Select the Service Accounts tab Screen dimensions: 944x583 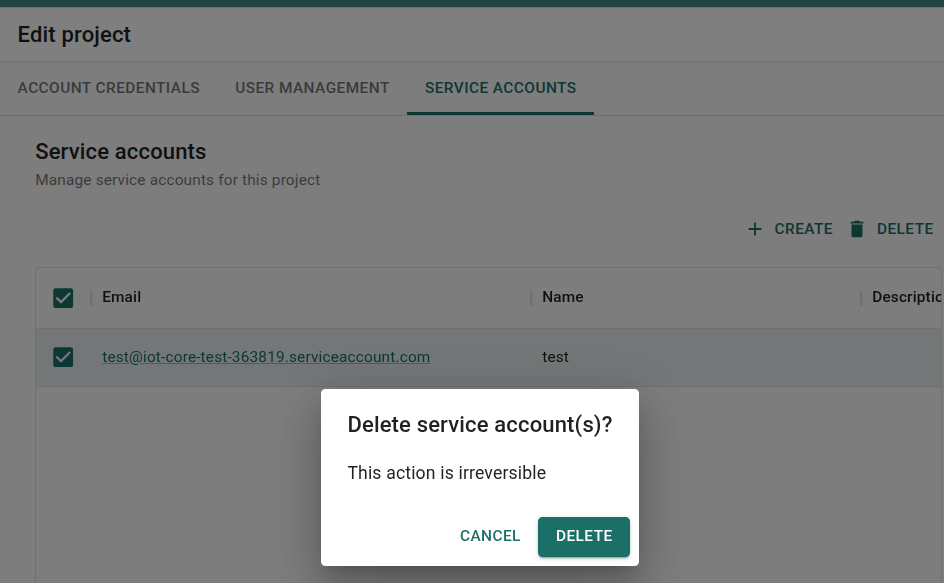500,88
